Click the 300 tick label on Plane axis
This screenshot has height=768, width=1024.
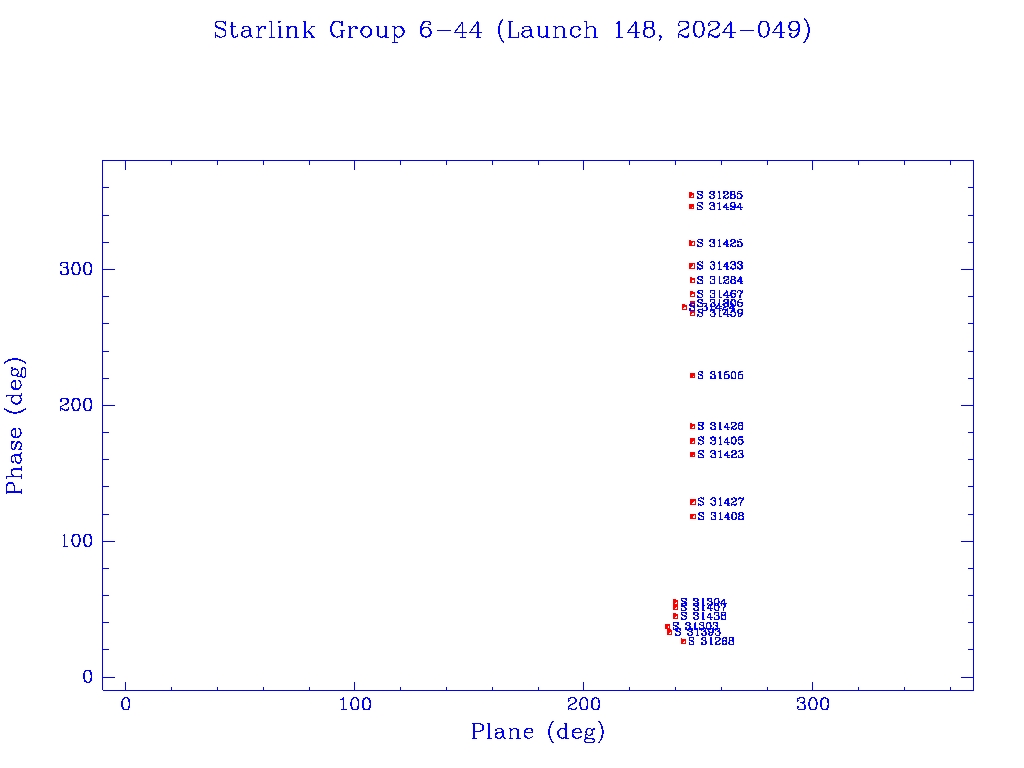(x=812, y=704)
